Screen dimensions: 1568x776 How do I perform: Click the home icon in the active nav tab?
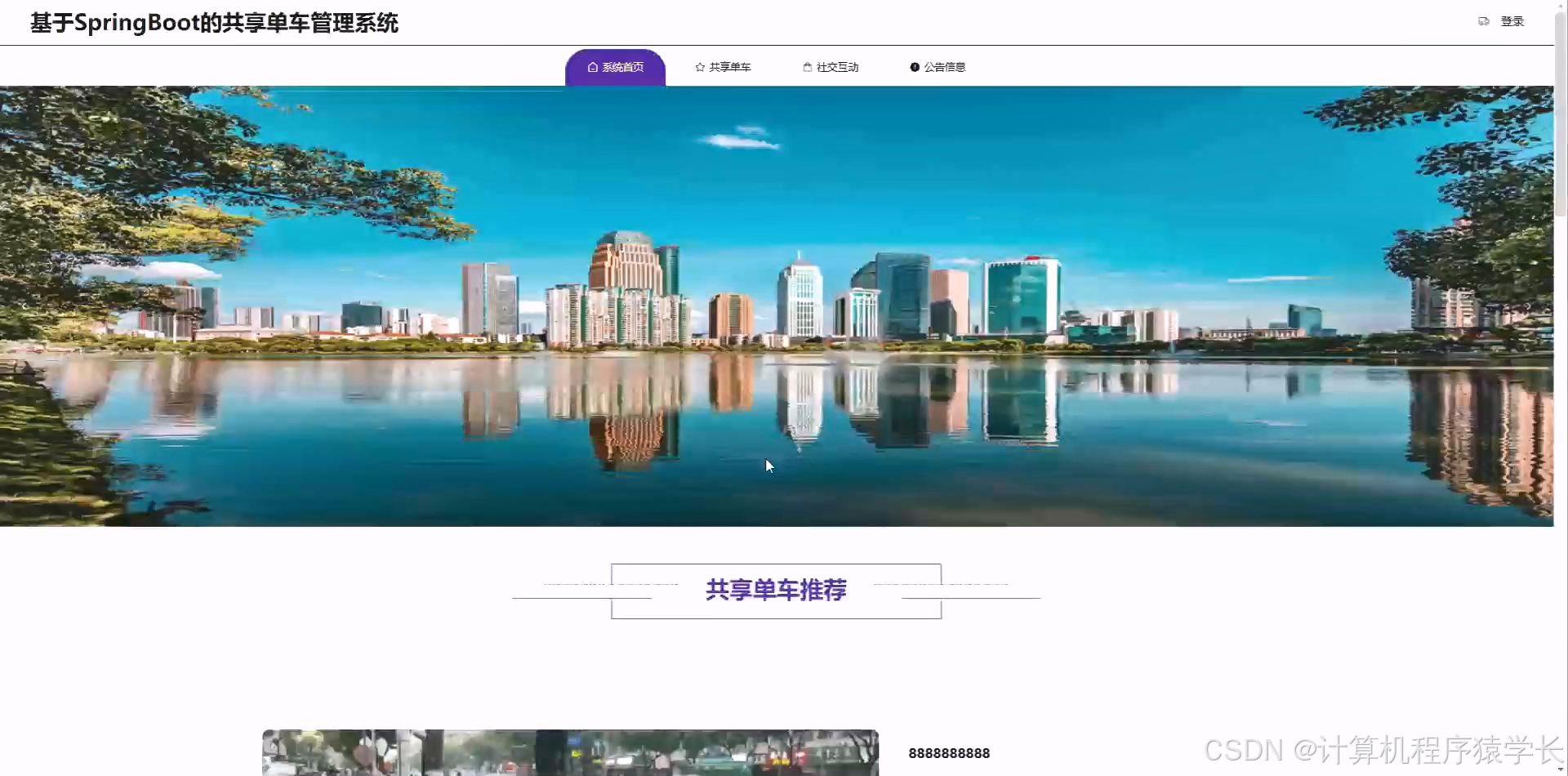click(592, 67)
